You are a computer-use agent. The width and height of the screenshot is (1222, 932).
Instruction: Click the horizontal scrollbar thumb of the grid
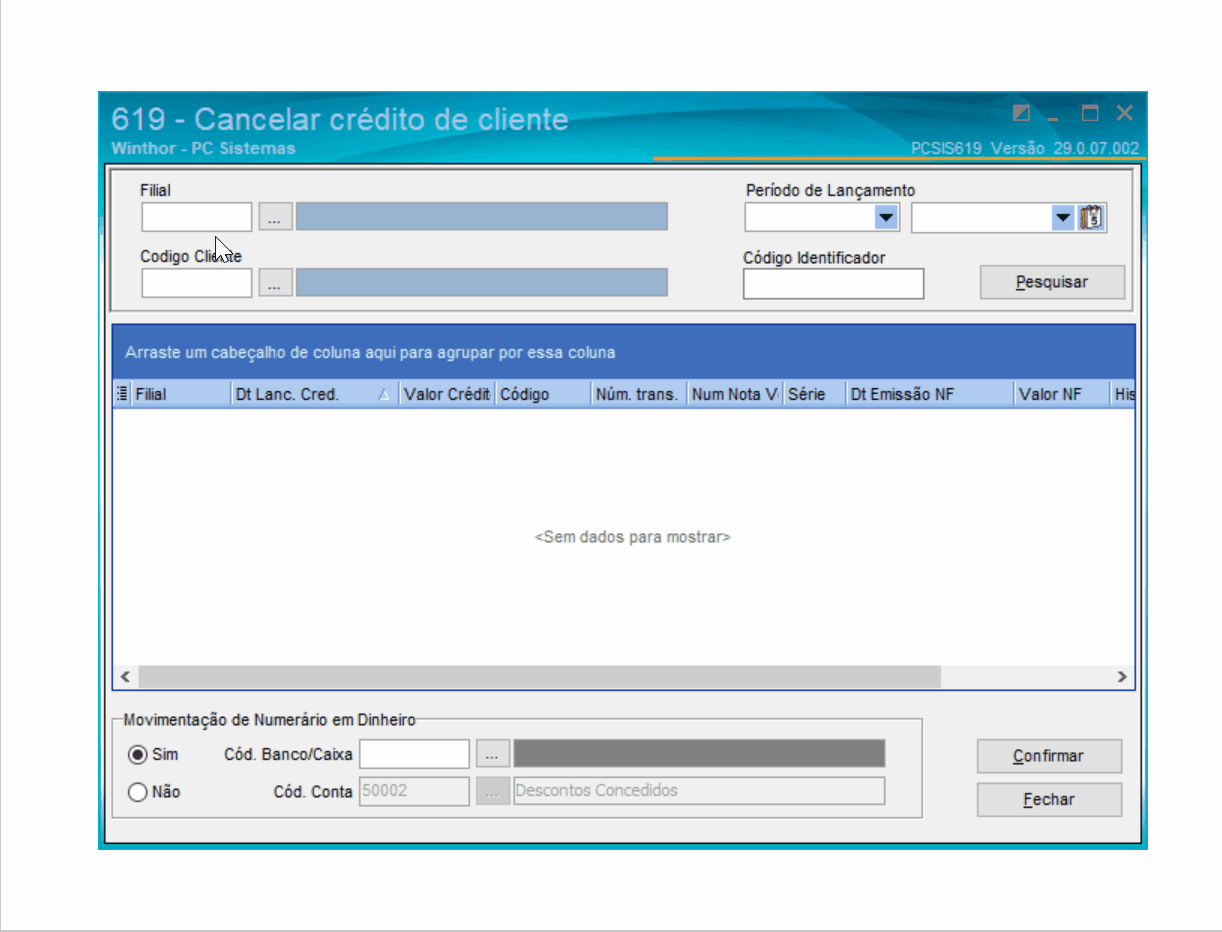[540, 677]
